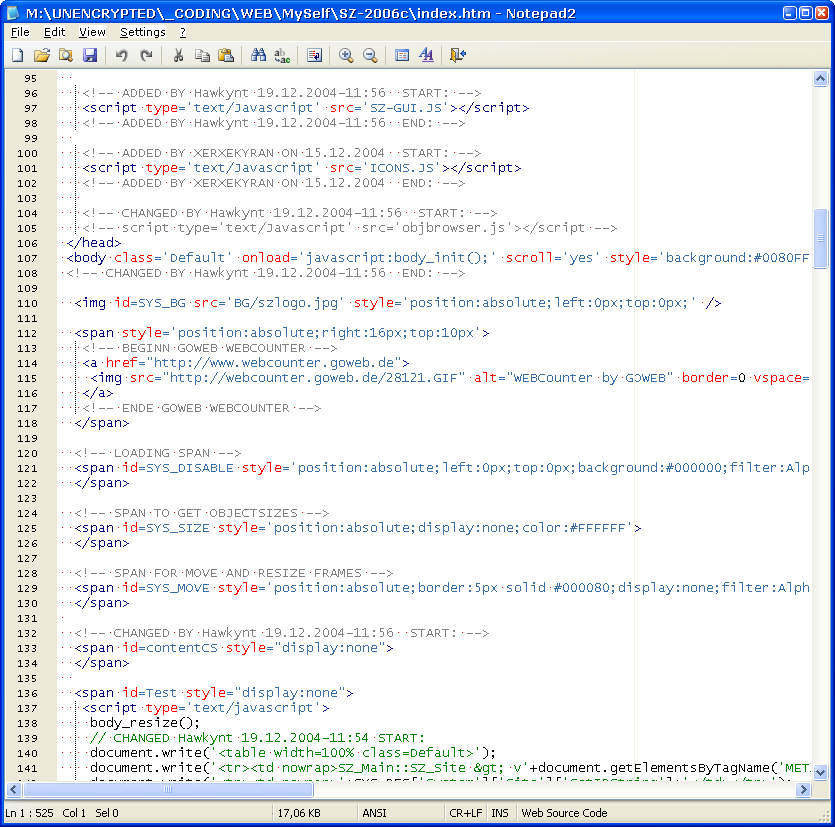835x827 pixels.
Task: Paste clipboard contents with the Paste icon
Action: point(226,55)
